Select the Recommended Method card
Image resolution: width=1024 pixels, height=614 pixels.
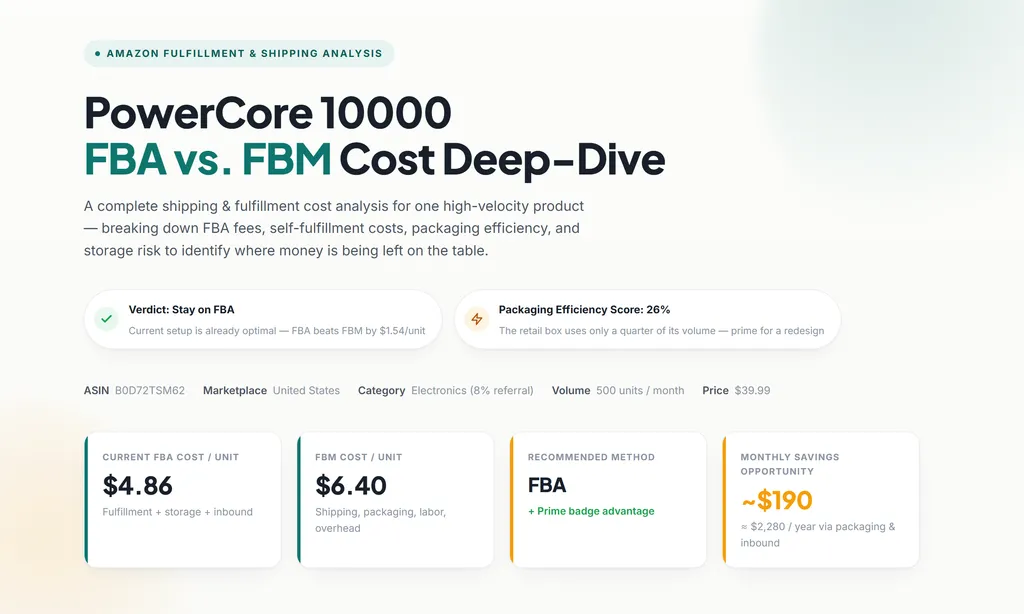click(x=608, y=500)
